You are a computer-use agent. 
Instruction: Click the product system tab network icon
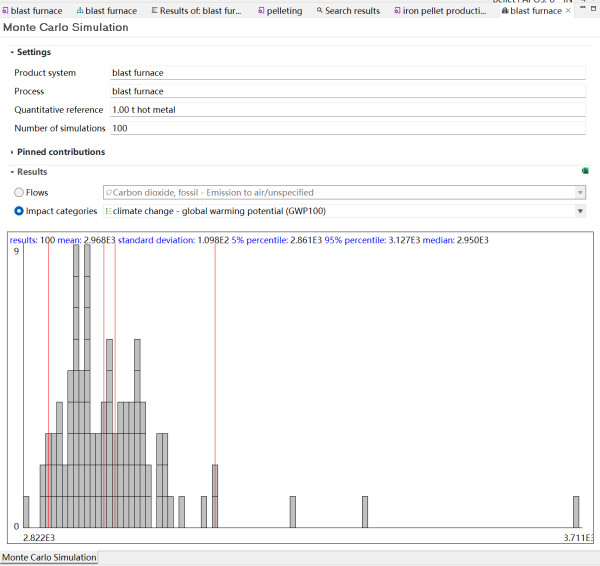tap(80, 11)
